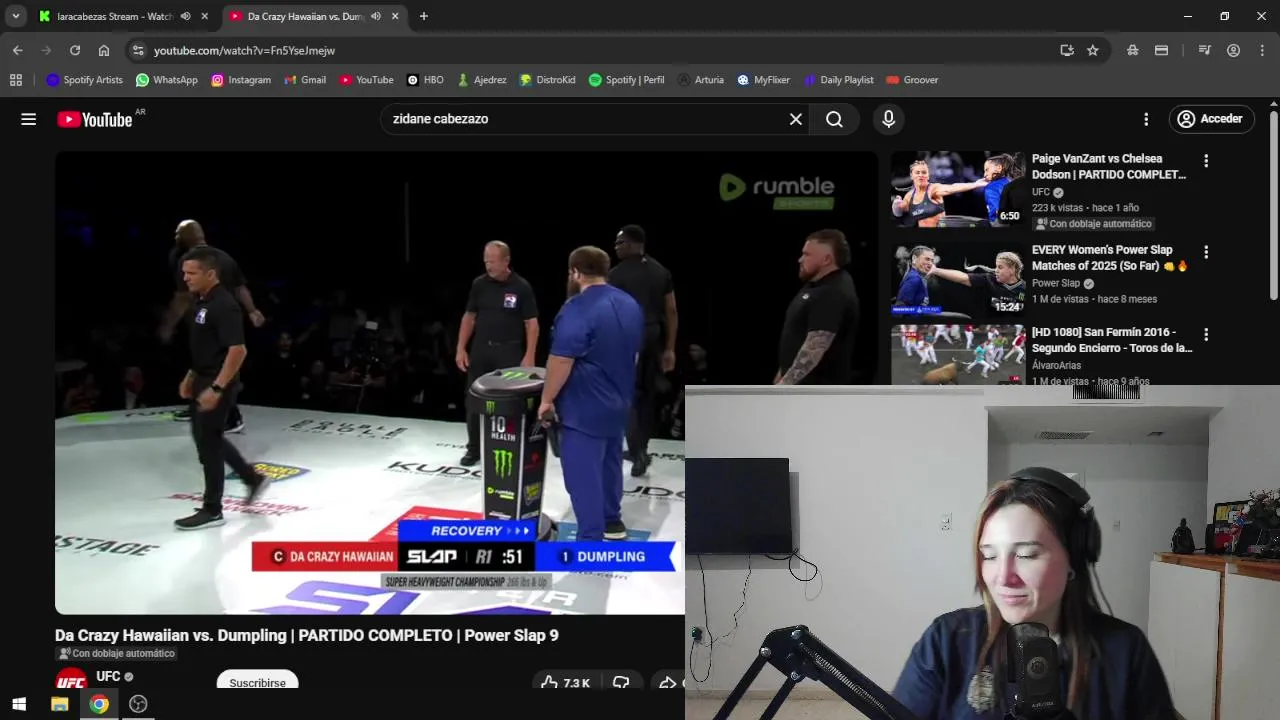Open a new browser tab
This screenshot has height=720, width=1280.
[x=424, y=16]
